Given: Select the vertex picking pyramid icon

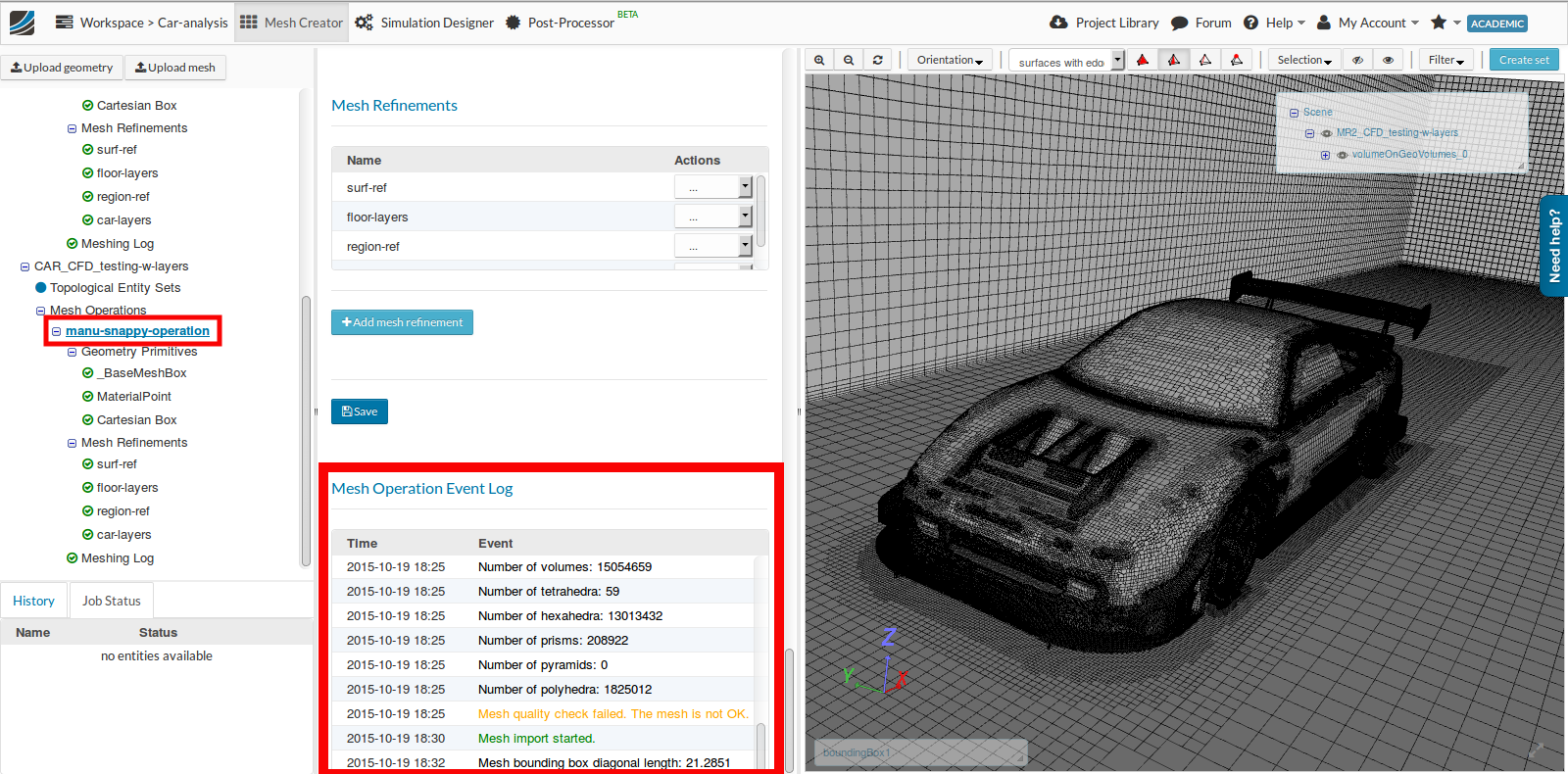Looking at the screenshot, I should (1237, 60).
